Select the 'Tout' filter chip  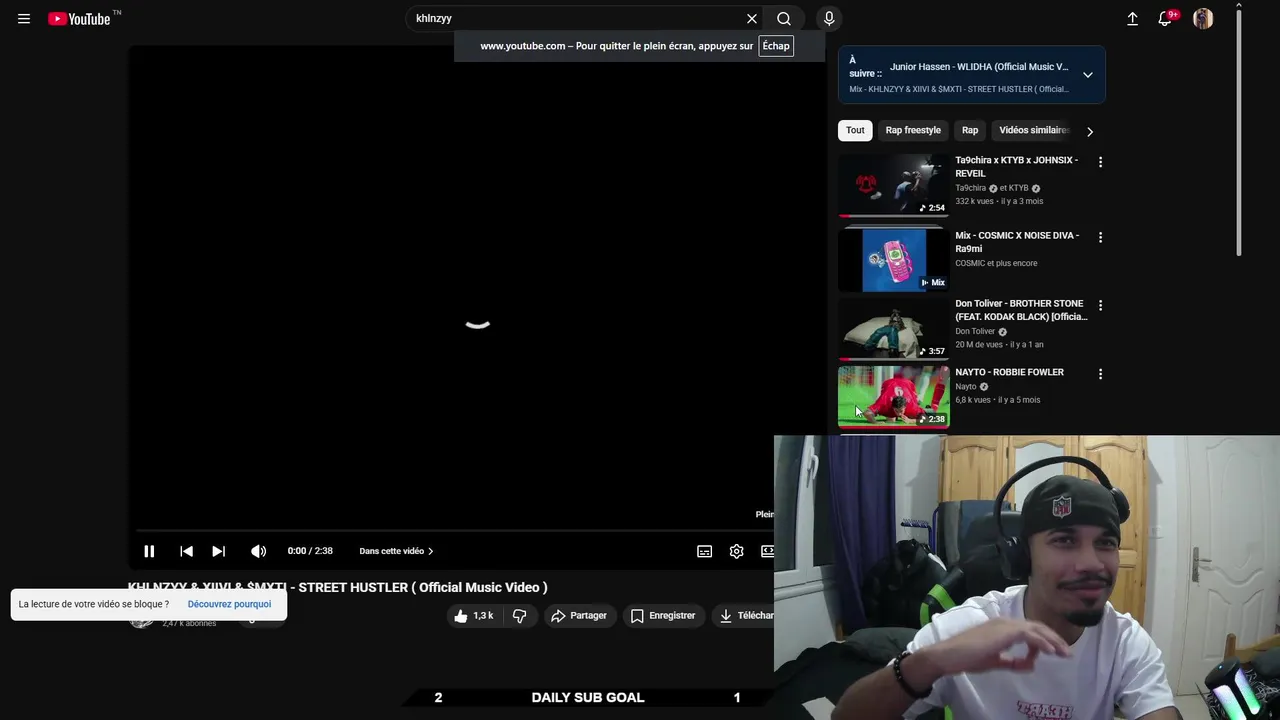coord(855,130)
